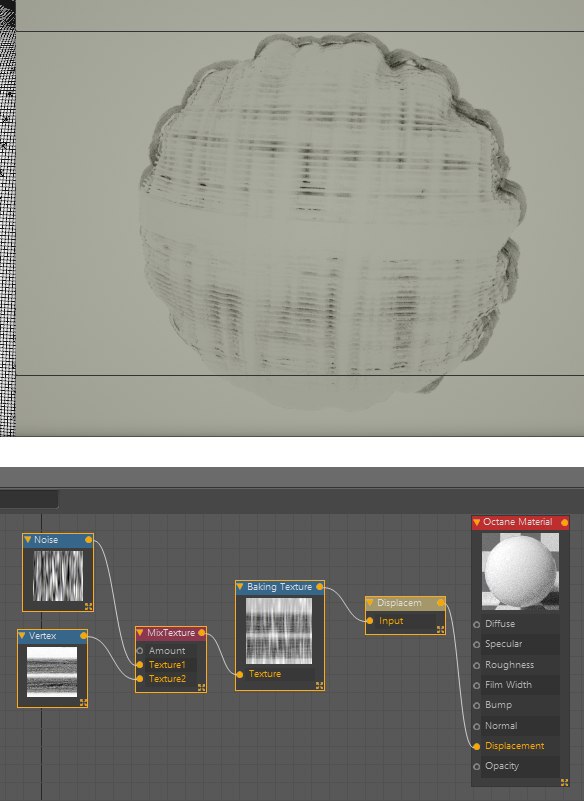This screenshot has width=584, height=801.
Task: Click the Vertex node output port
Action: [83, 635]
